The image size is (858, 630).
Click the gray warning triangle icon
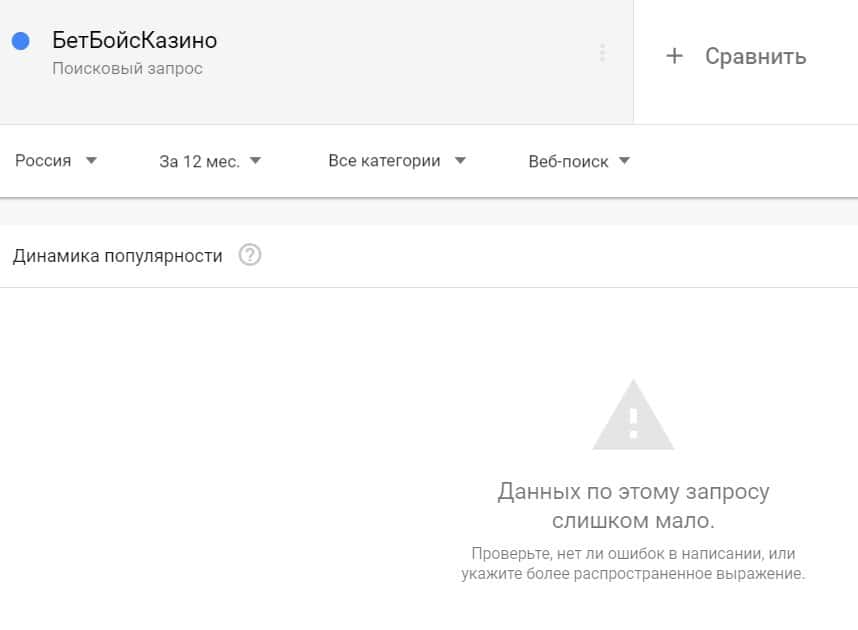[x=633, y=415]
